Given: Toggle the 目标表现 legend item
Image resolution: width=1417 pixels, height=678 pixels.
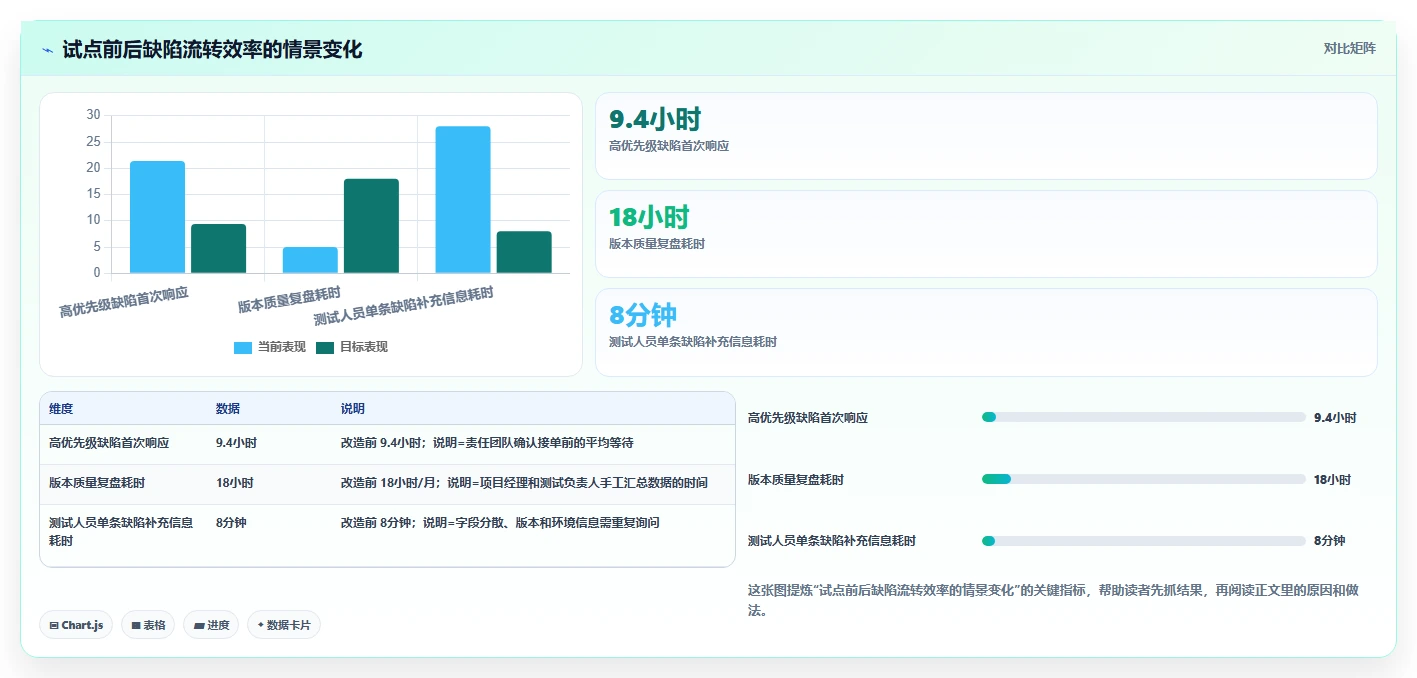Looking at the screenshot, I should point(352,347).
